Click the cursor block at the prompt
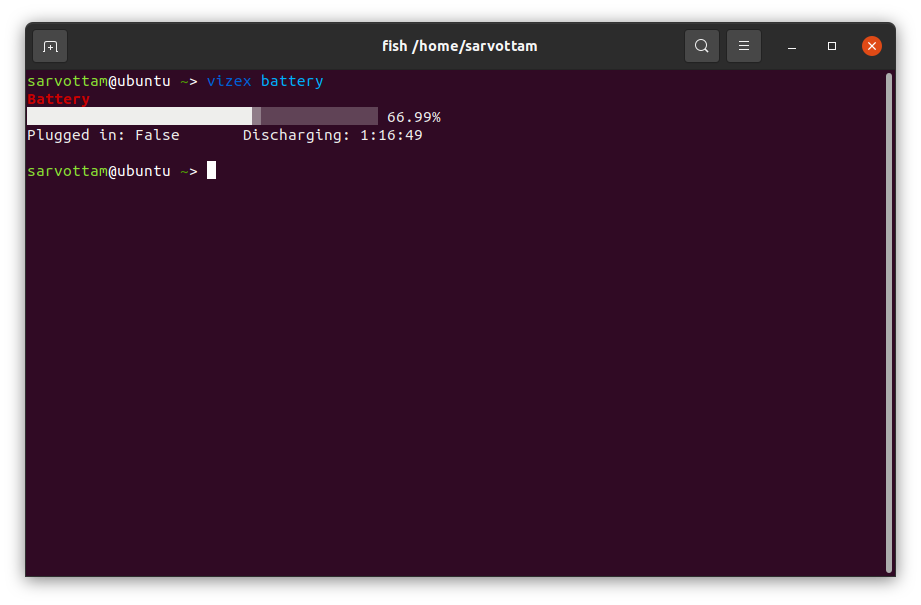The height and width of the screenshot is (605, 921). point(211,170)
